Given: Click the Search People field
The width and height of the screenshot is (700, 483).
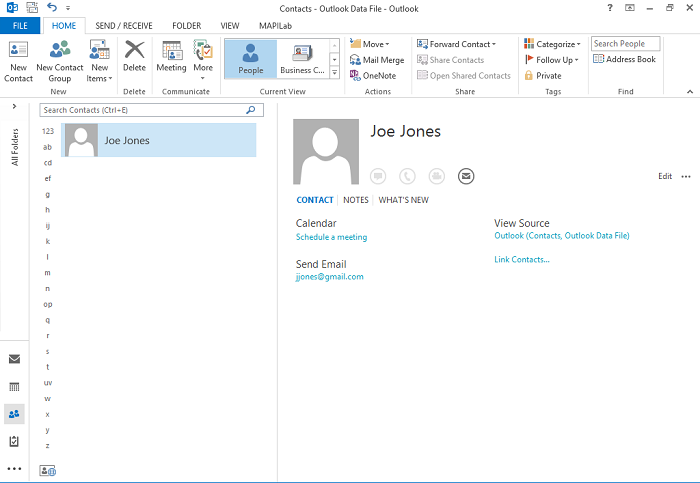Looking at the screenshot, I should (x=625, y=44).
